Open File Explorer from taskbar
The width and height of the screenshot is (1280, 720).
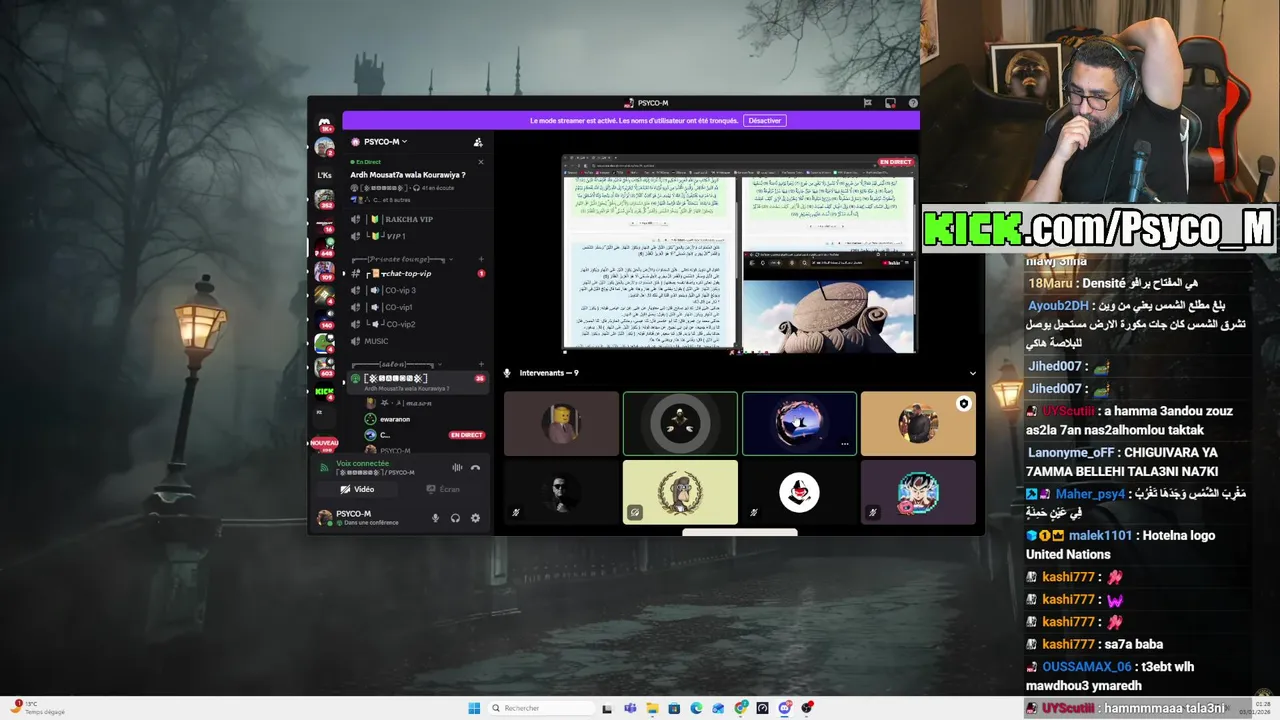coord(652,708)
